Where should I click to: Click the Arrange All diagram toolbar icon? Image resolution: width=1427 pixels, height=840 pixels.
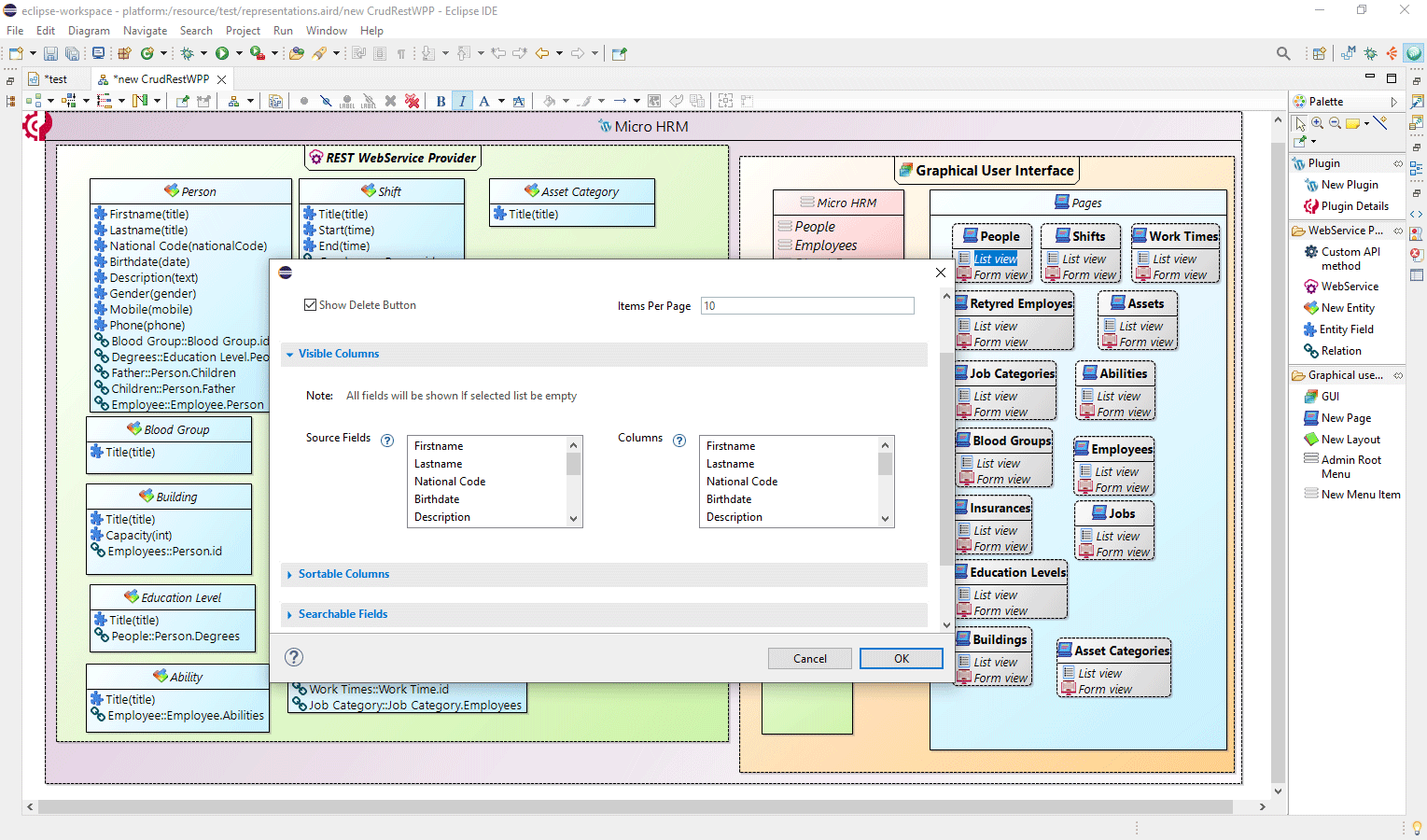pyautogui.click(x=34, y=101)
